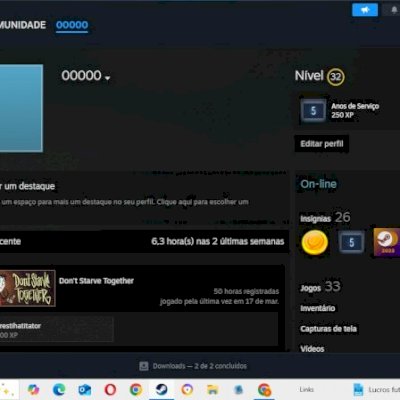Open Don't Starve Together game thumbnail

tap(28, 288)
